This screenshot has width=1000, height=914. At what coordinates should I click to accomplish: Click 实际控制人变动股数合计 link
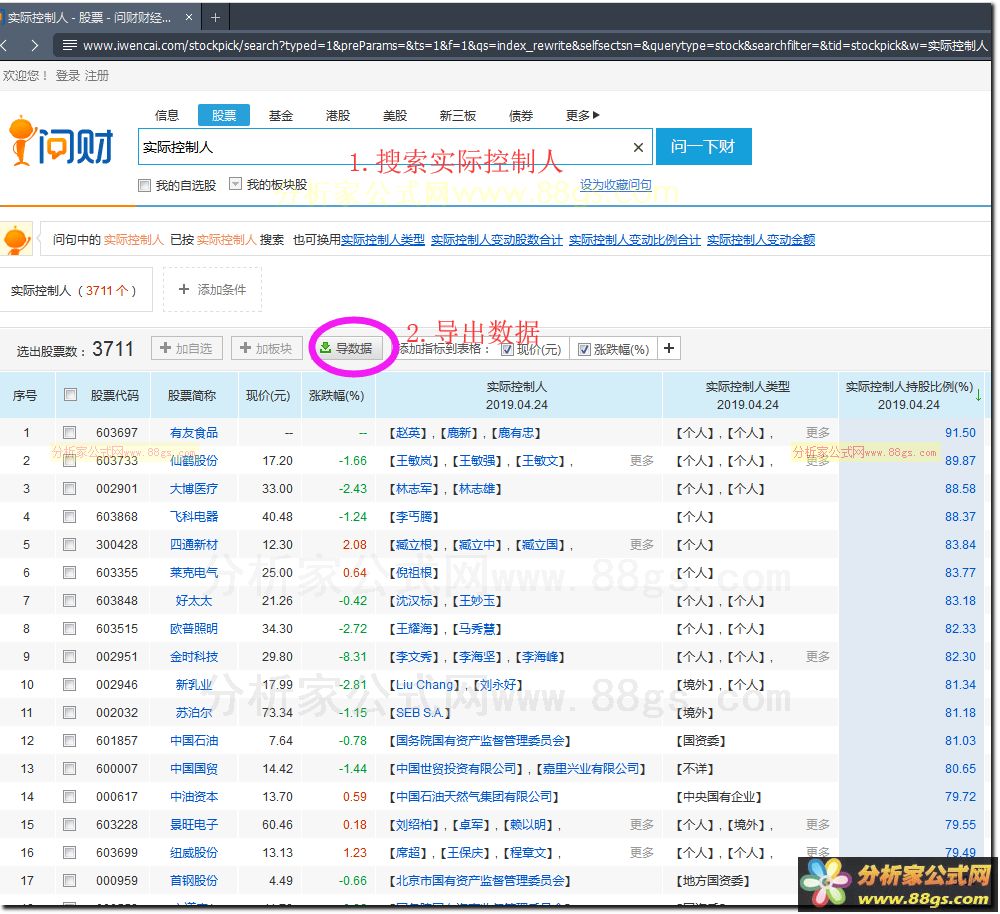497,240
